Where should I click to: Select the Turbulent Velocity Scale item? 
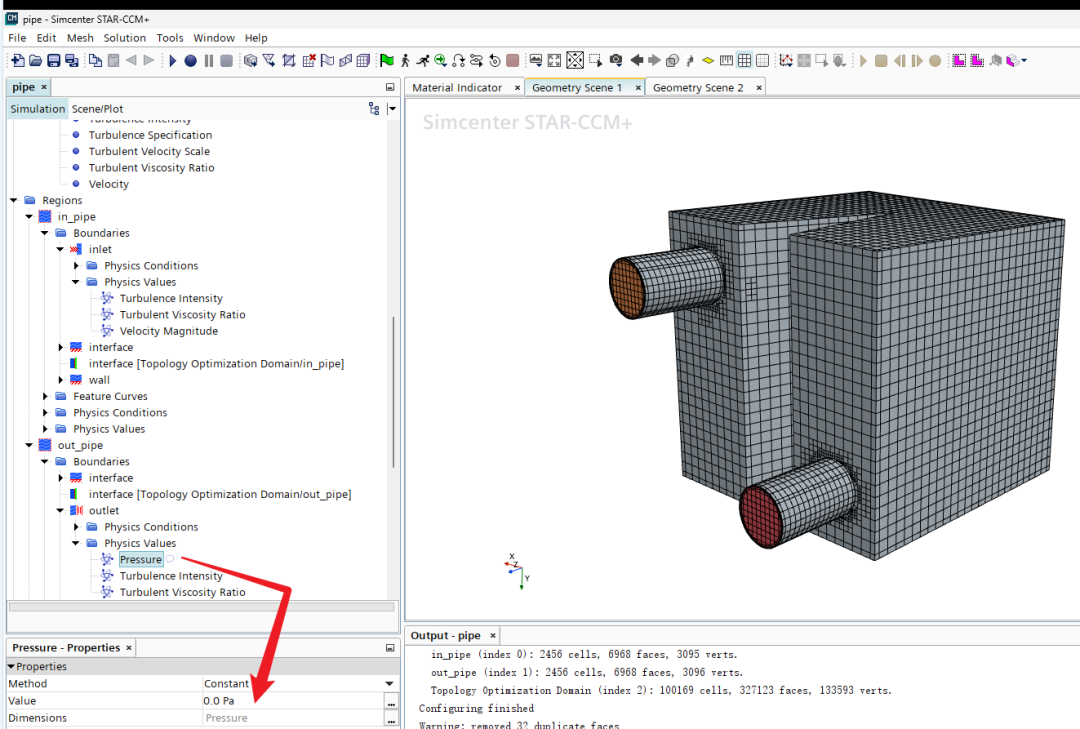click(x=149, y=152)
